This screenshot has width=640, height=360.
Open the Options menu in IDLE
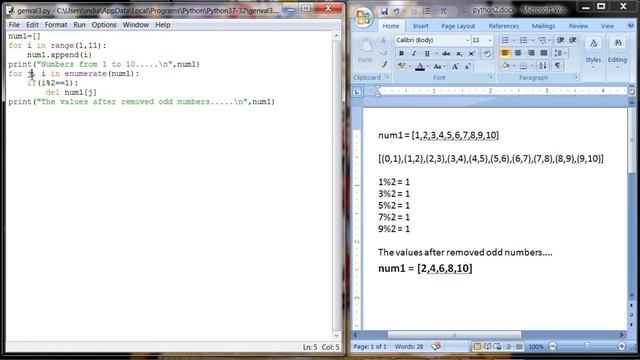point(104,25)
